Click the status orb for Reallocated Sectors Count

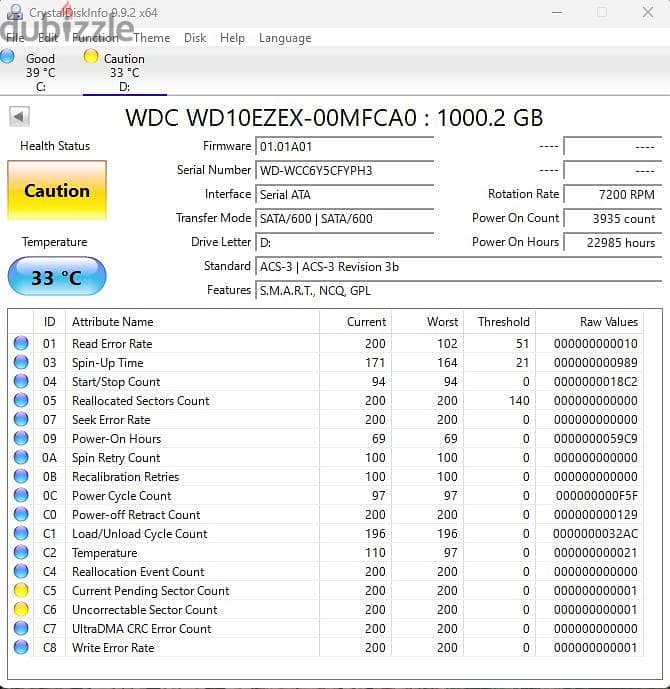click(x=21, y=400)
